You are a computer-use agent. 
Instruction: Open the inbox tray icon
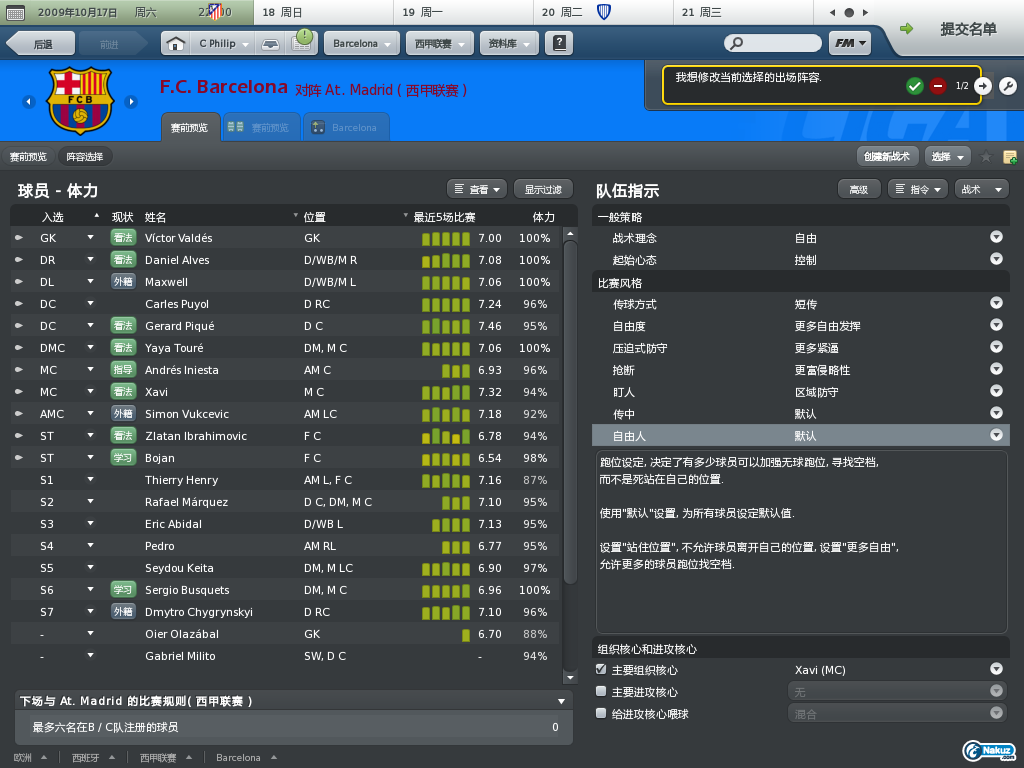pyautogui.click(x=270, y=44)
